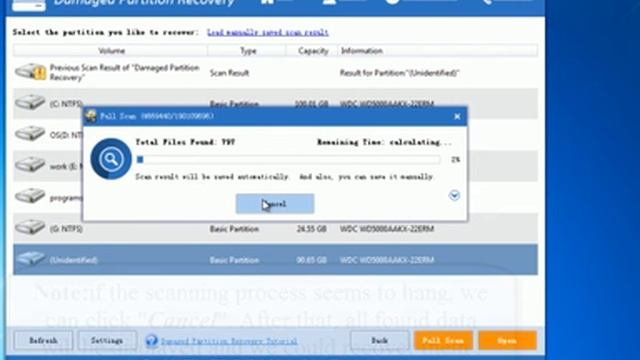
Task: Click the 'Scan Result' type cell
Action: [229, 73]
